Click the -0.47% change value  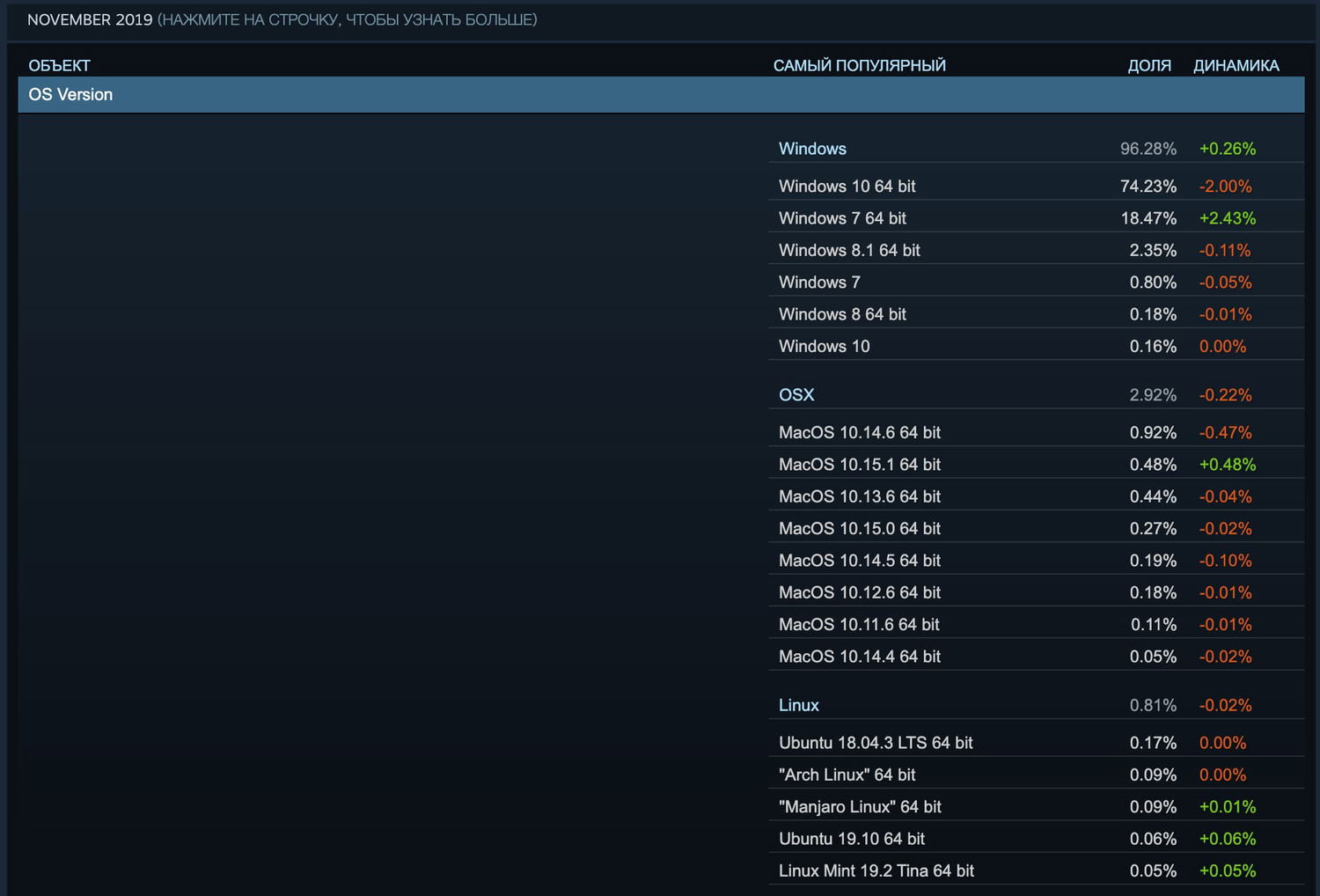pos(1226,433)
